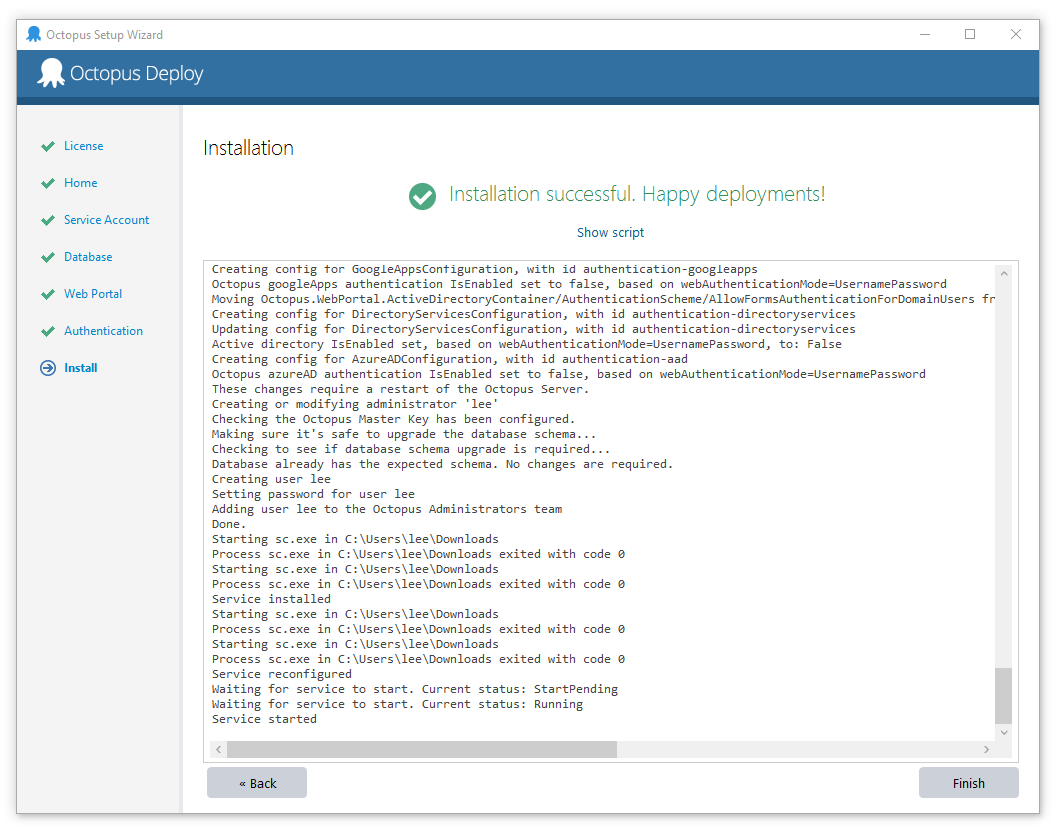Click the checkmark beside Web Portal

pos(48,294)
